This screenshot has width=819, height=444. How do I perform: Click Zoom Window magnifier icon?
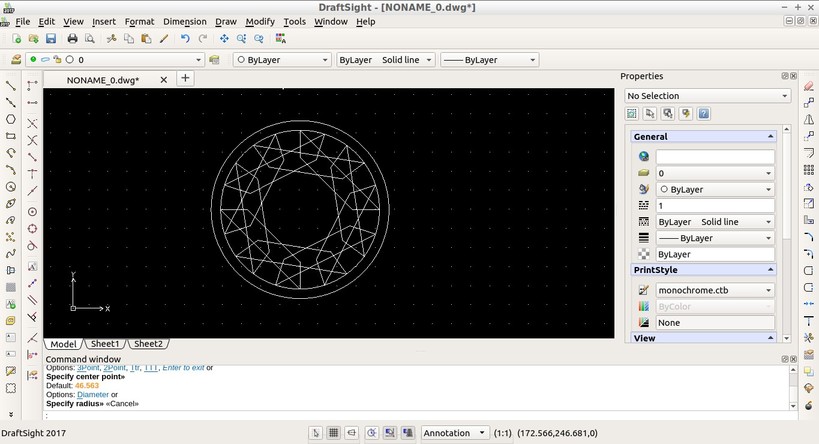tap(241, 39)
